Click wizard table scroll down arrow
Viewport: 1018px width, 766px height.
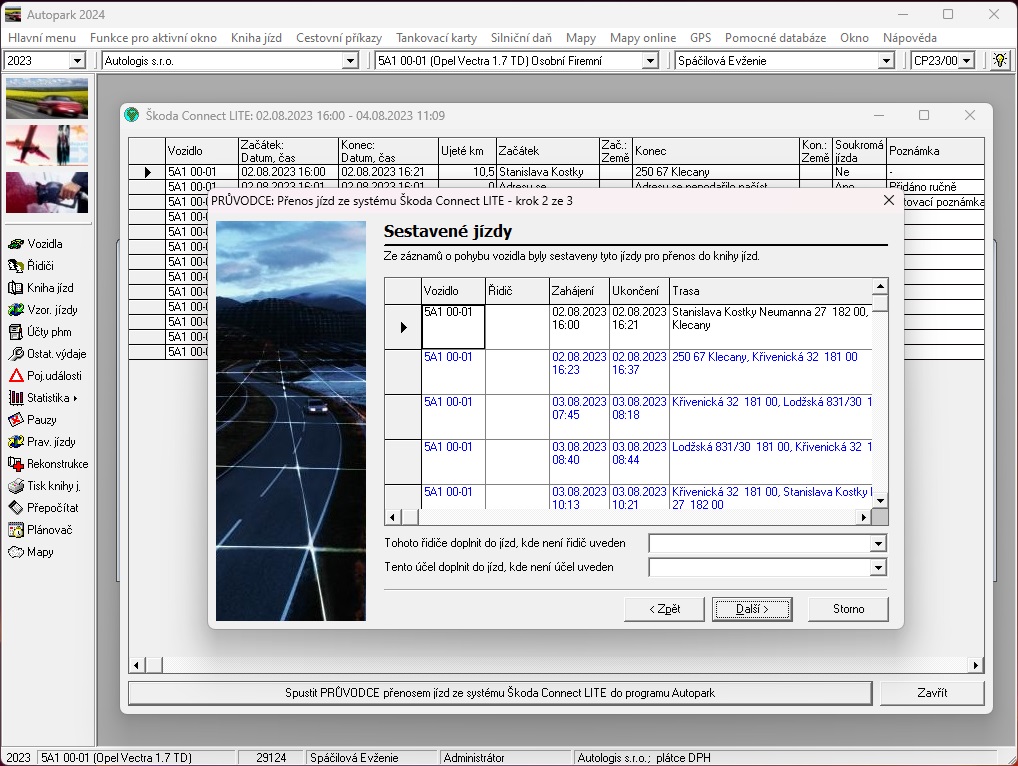click(880, 500)
